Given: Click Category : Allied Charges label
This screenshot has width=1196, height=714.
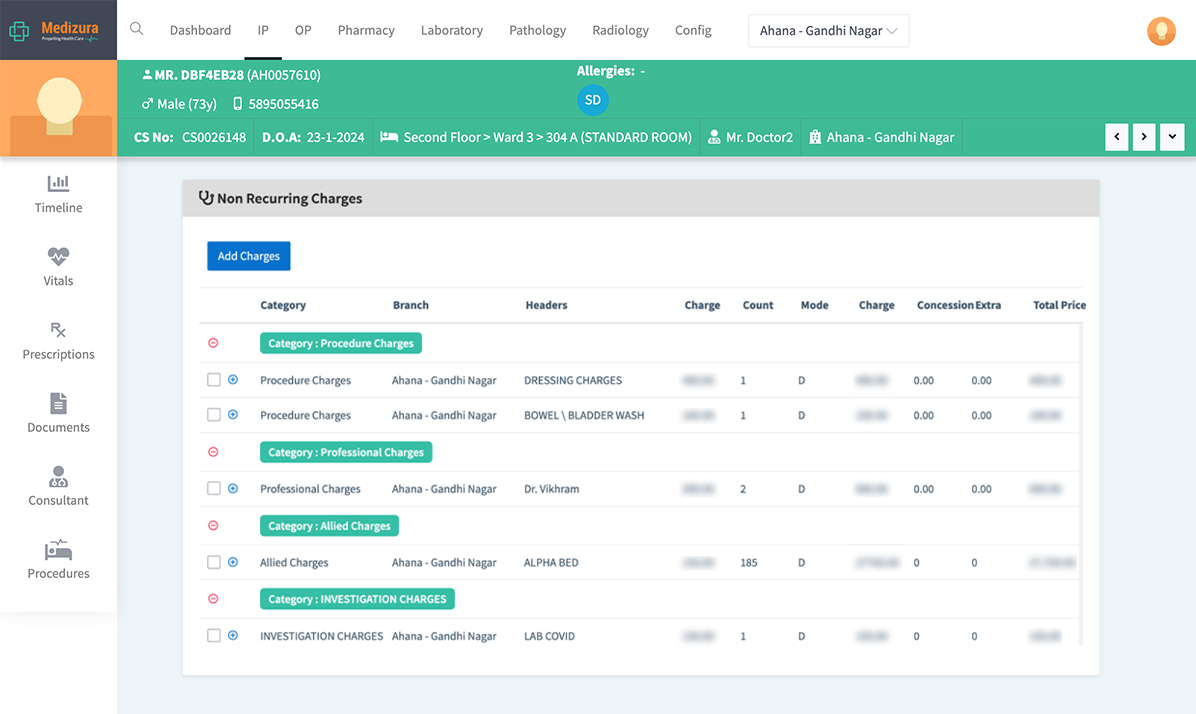Looking at the screenshot, I should pyautogui.click(x=330, y=526).
